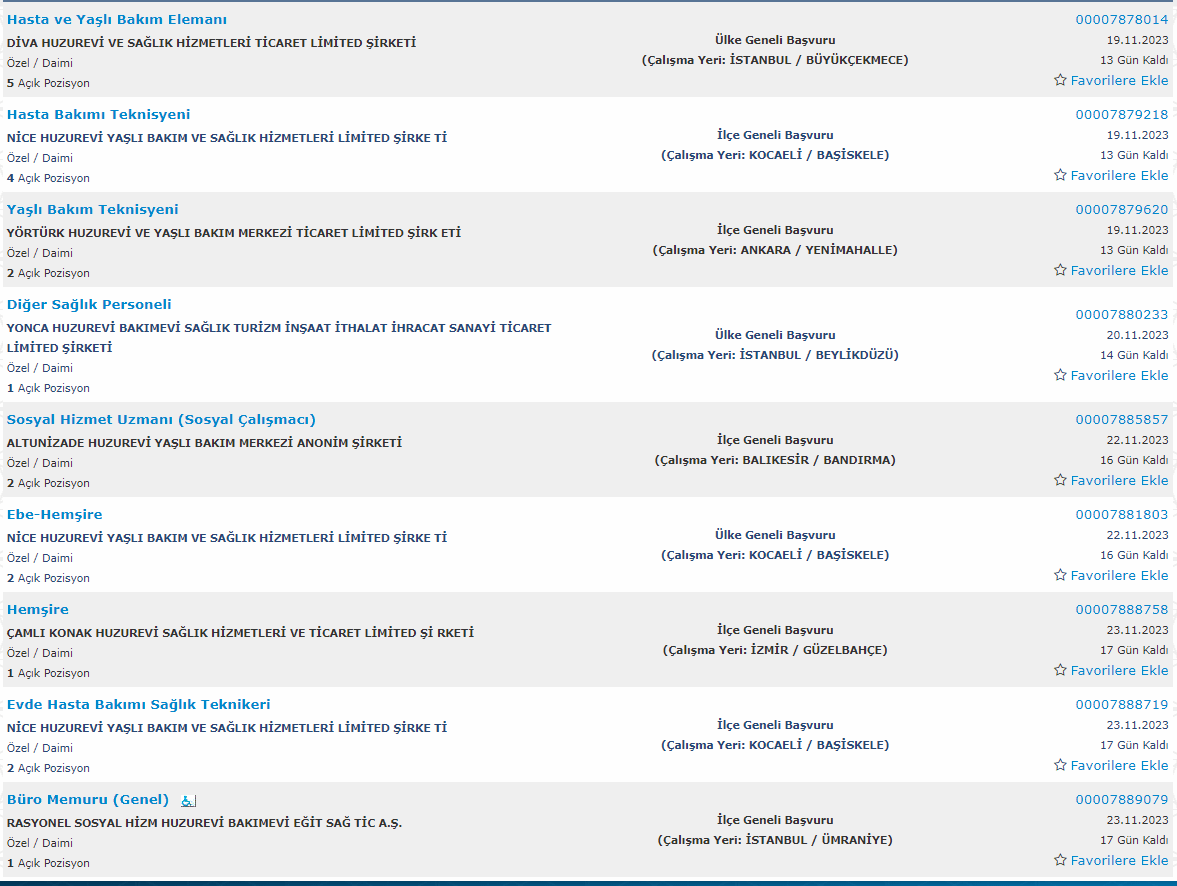Click the star icon for listing 00007889079
The height and width of the screenshot is (886, 1177).
[1060, 860]
